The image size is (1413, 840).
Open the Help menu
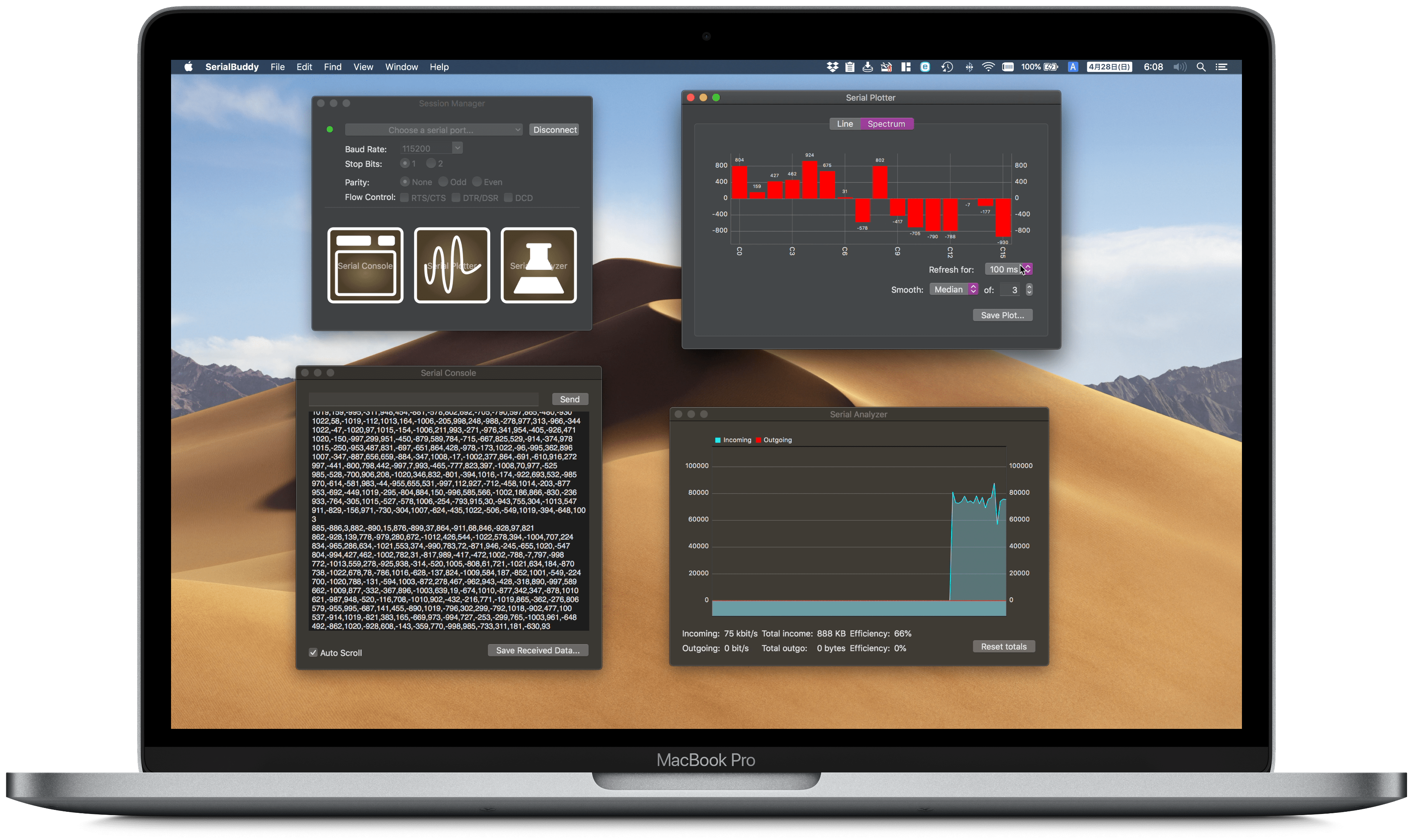439,67
